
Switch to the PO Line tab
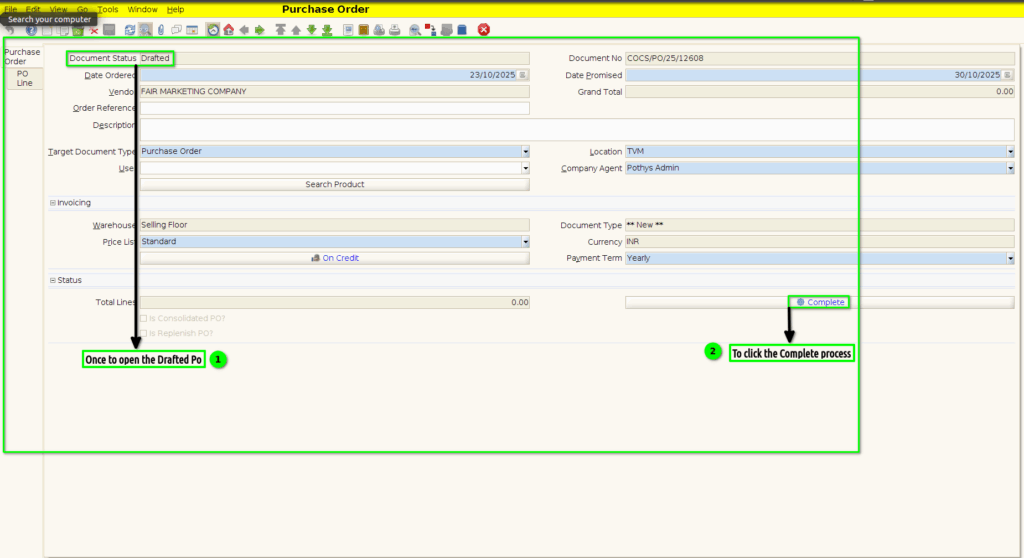[24, 78]
